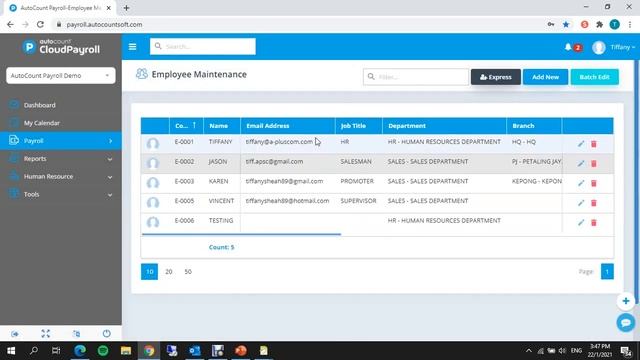This screenshot has height=360, width=640.
Task: Edit employee E-0001 TIFFANY with pencil icon
Action: point(581,144)
